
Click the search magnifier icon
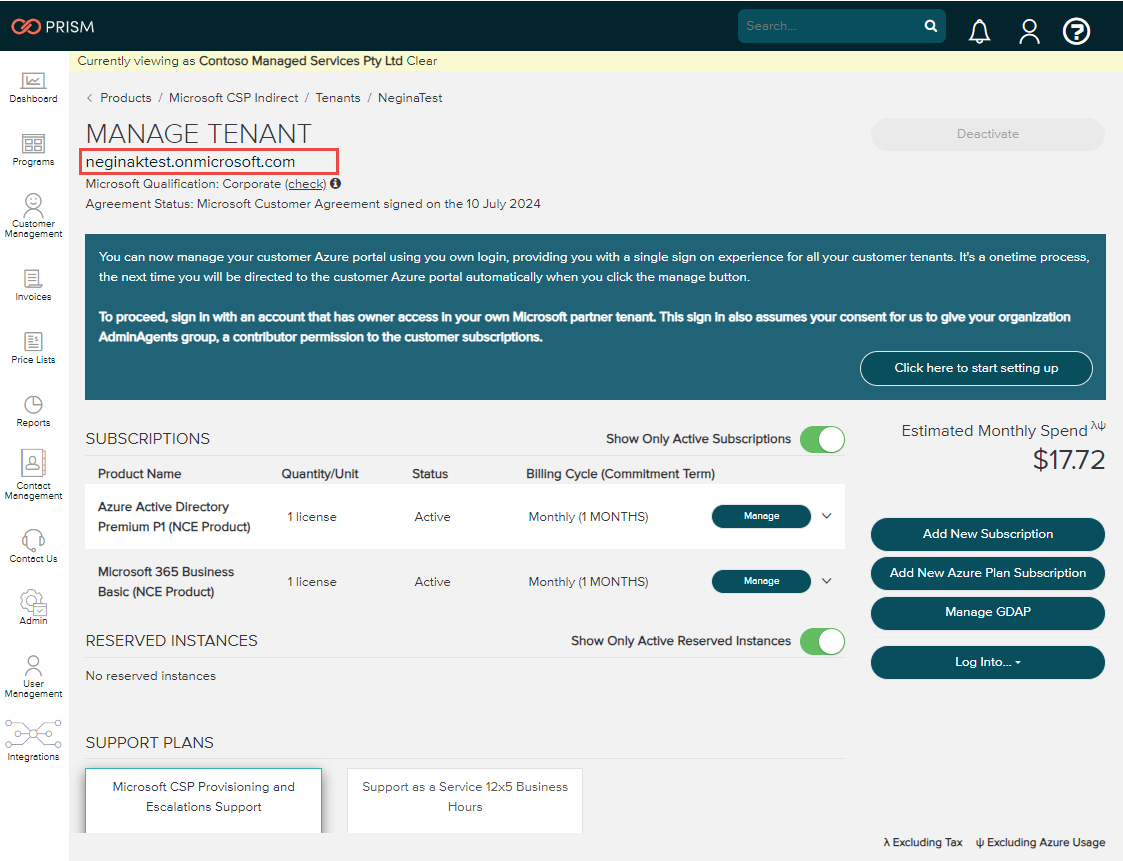pyautogui.click(x=930, y=26)
